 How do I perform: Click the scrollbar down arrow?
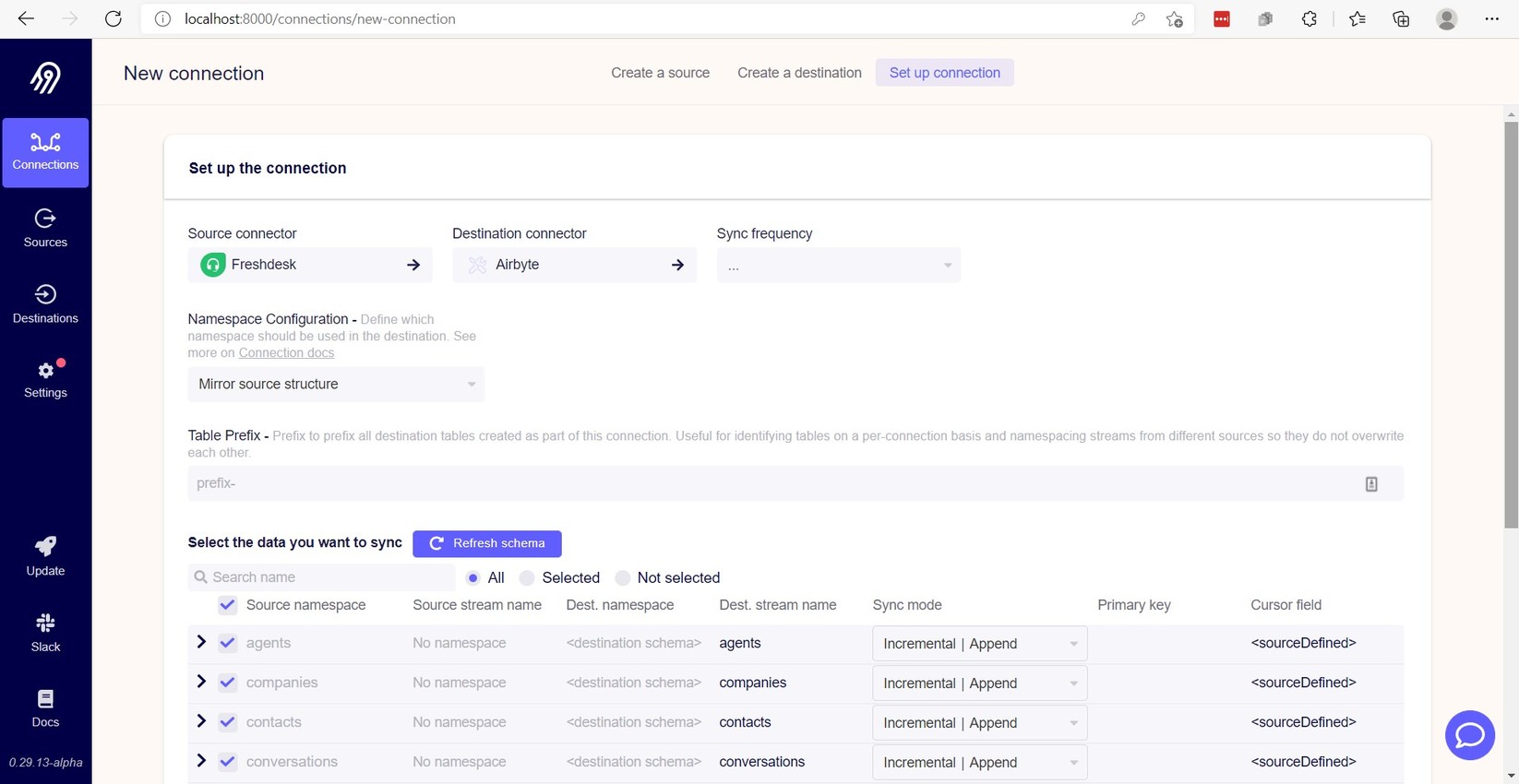[1511, 776]
